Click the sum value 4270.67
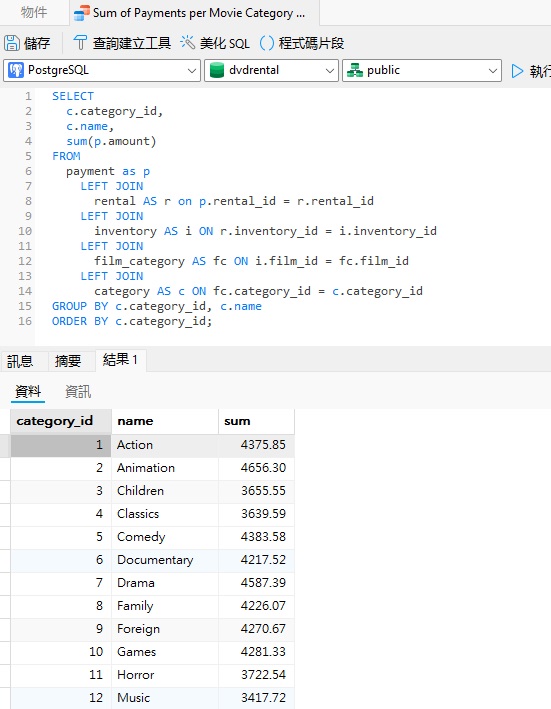This screenshot has width=551, height=709. pos(256,629)
